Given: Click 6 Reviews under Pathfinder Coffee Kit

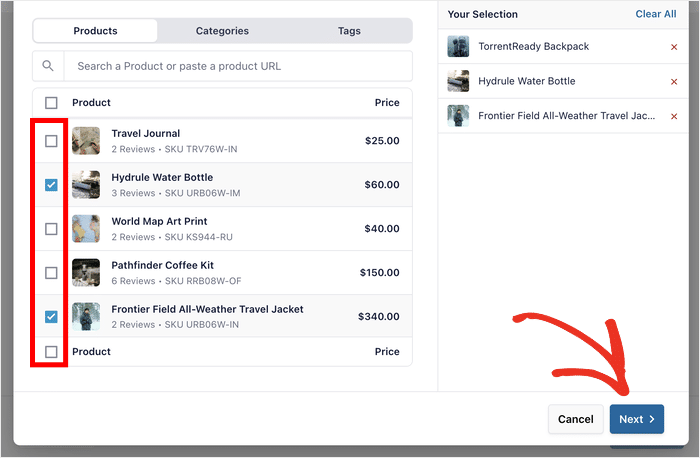Looking at the screenshot, I should pyautogui.click(x=133, y=281).
